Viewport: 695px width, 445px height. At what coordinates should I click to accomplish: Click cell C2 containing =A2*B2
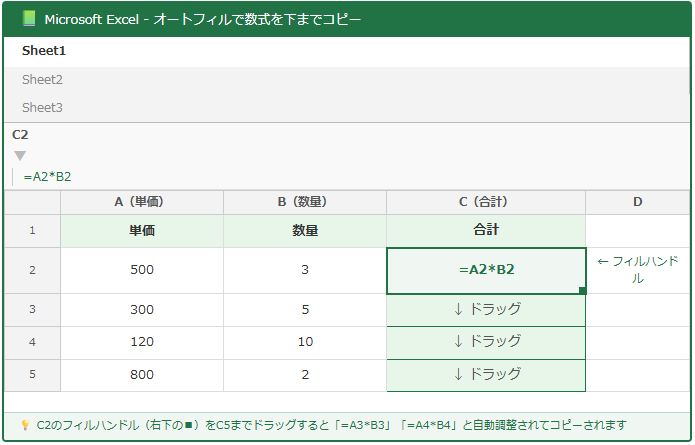(x=485, y=270)
